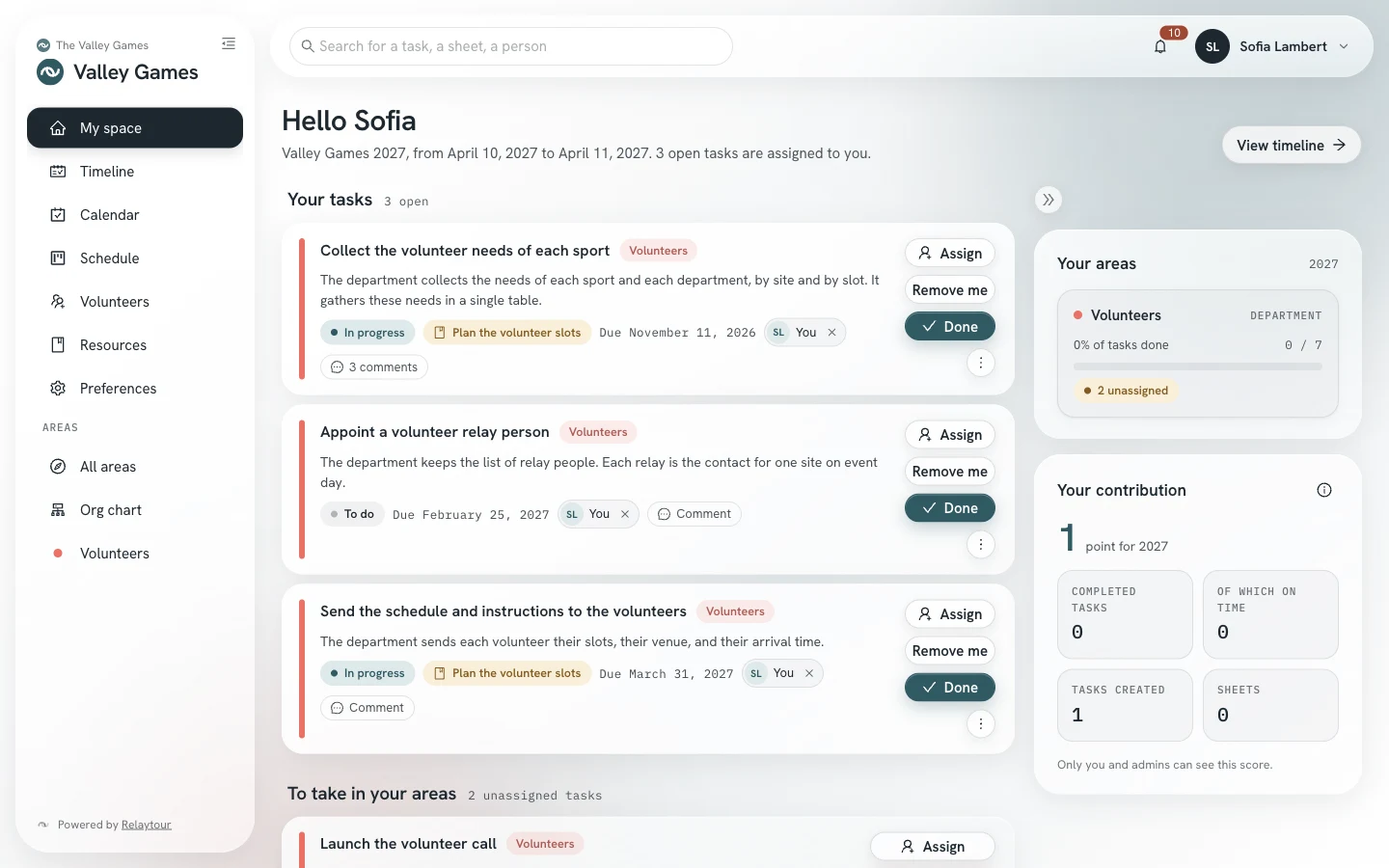The image size is (1389, 868).
Task: Open the Timeline page
Action: point(135,172)
